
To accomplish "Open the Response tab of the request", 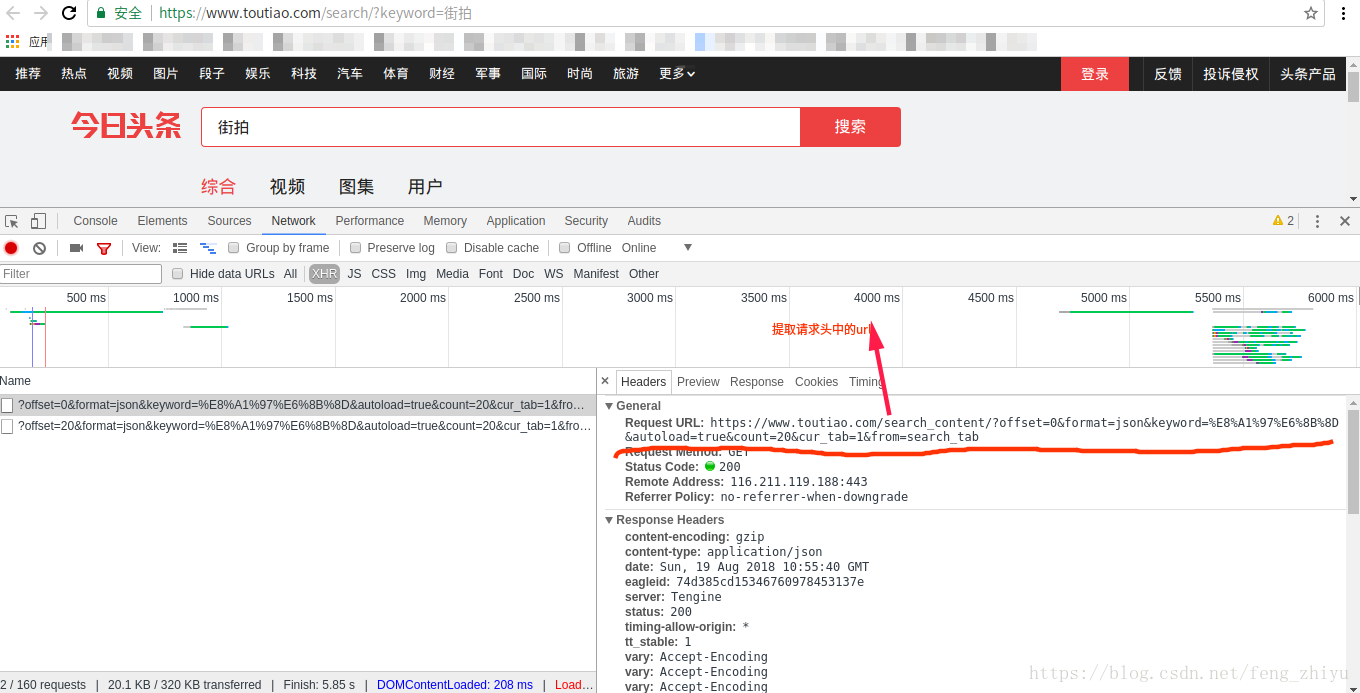I will click(x=756, y=382).
